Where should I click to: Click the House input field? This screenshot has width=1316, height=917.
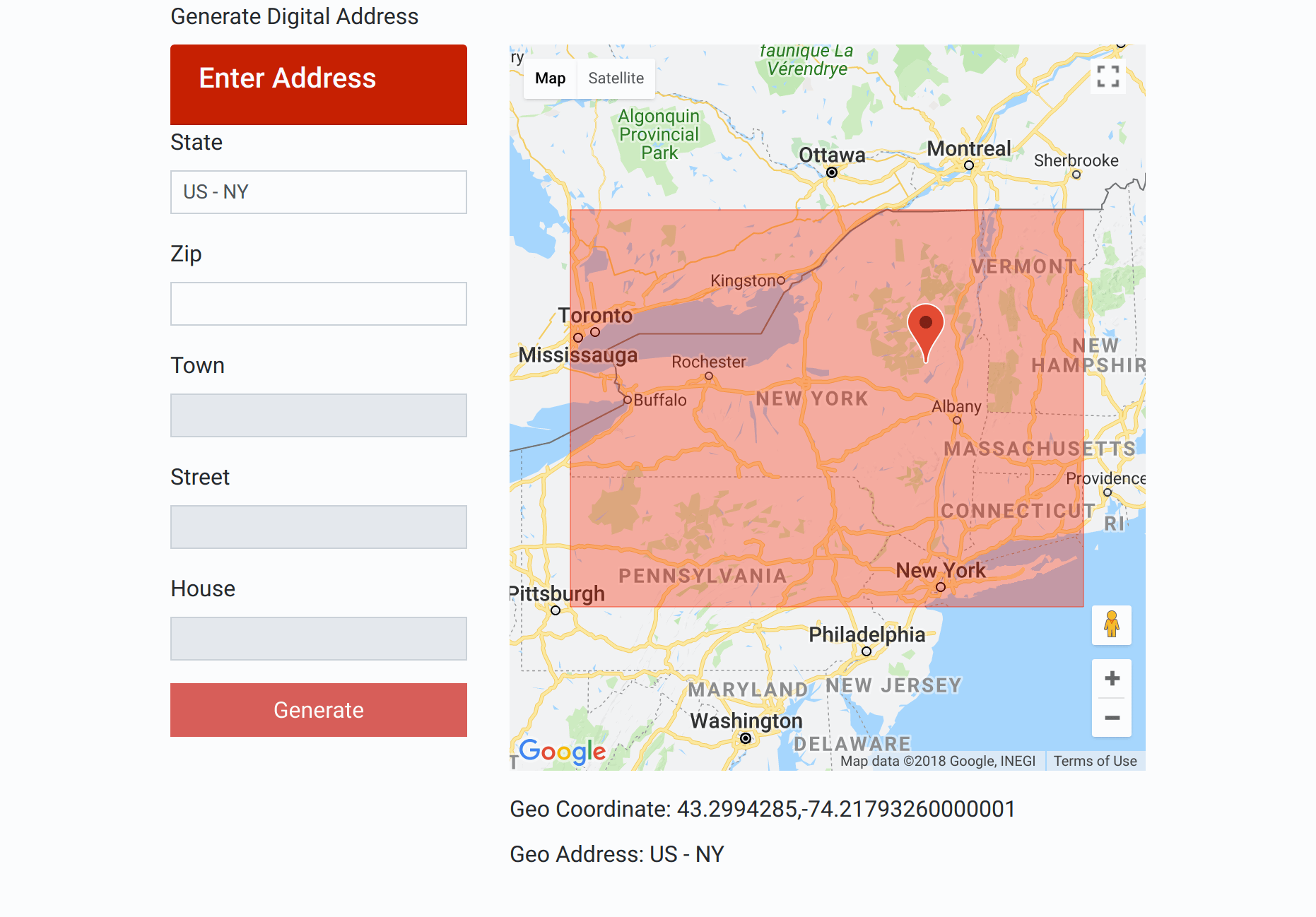(x=318, y=638)
